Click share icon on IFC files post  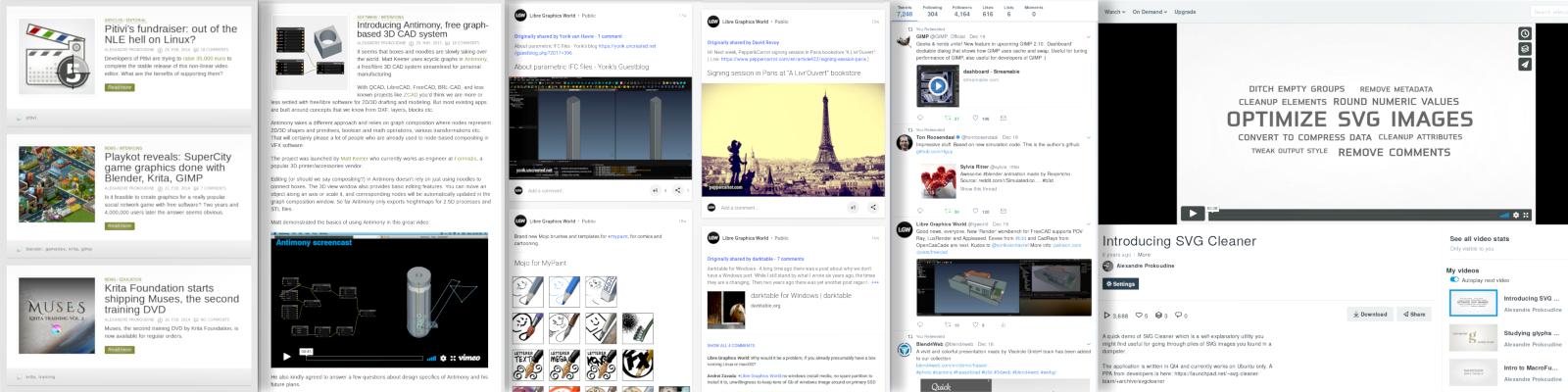tap(678, 190)
